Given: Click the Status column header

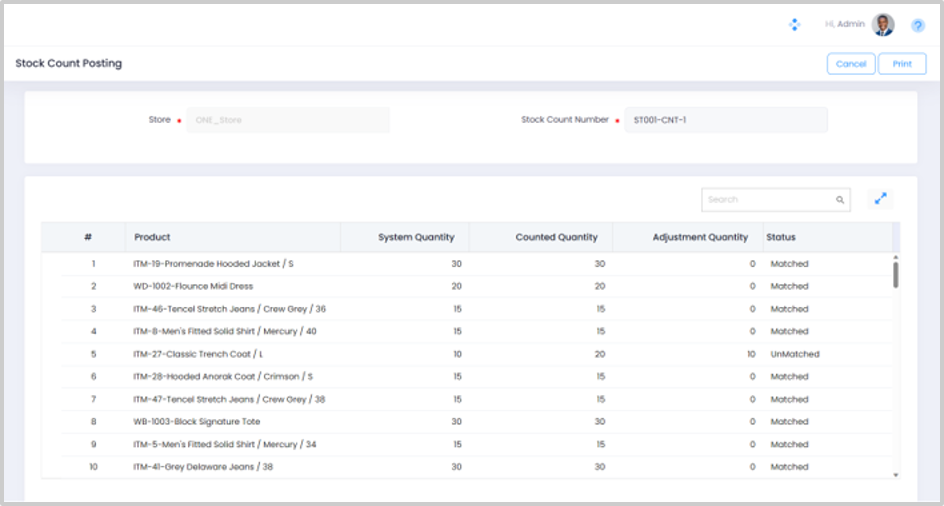Looking at the screenshot, I should (781, 237).
